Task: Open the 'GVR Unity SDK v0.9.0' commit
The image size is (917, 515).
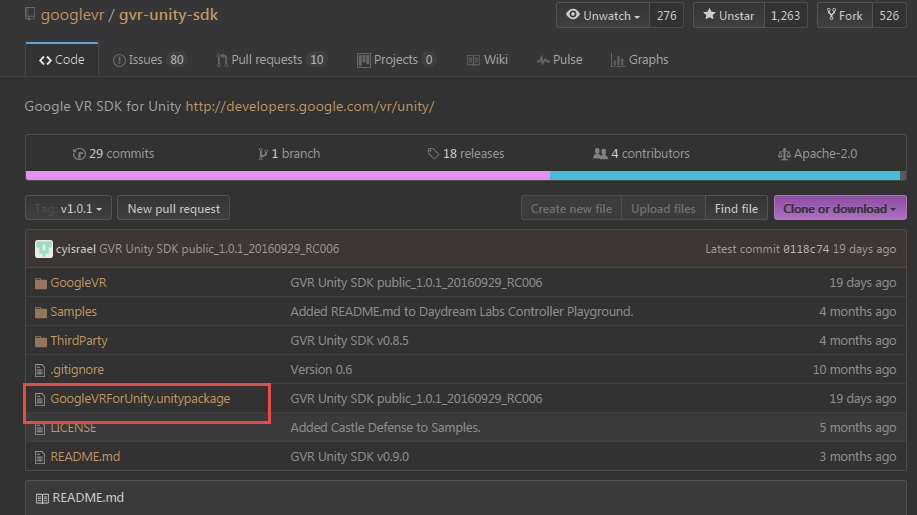Action: click(350, 457)
